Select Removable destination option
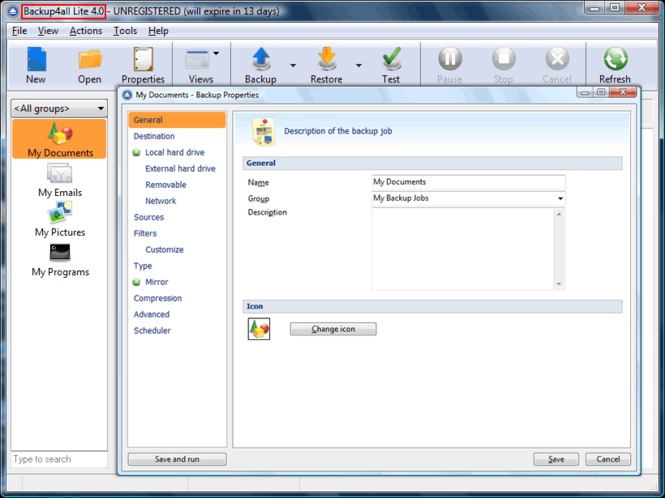665x498 pixels. [166, 185]
